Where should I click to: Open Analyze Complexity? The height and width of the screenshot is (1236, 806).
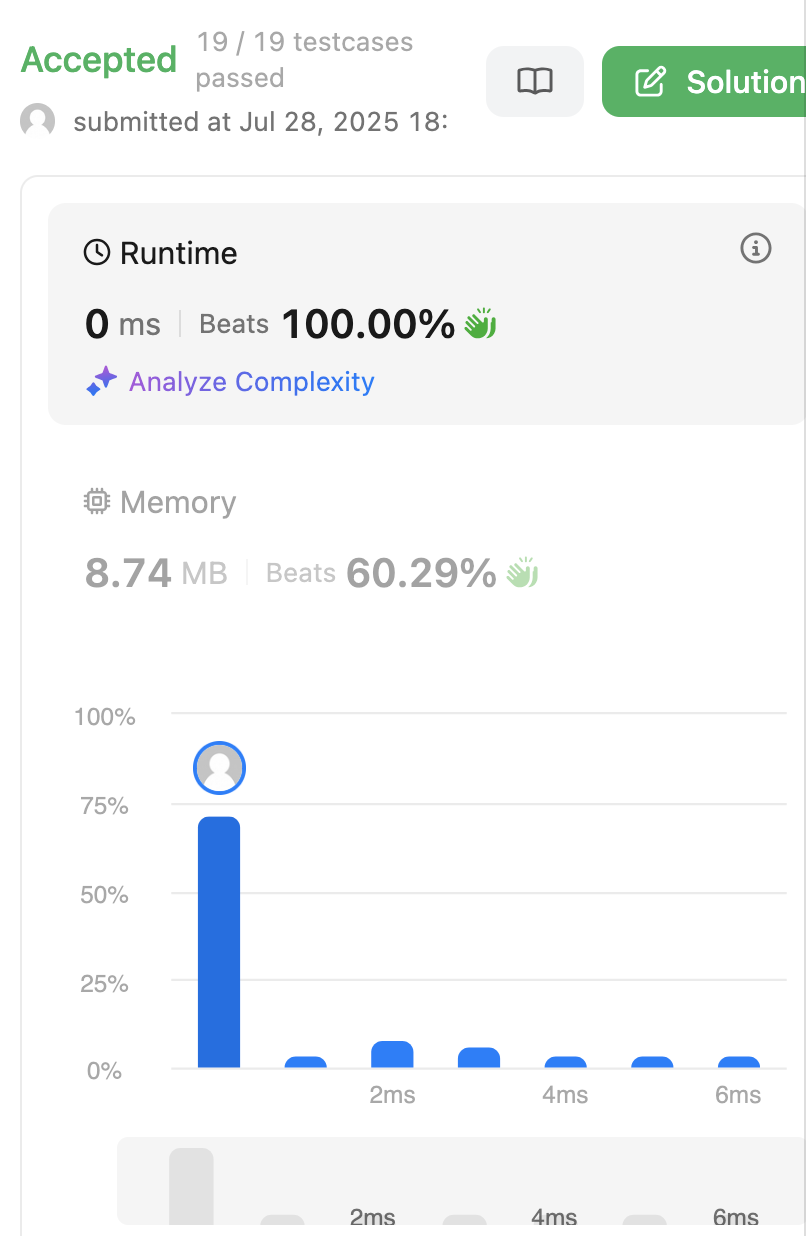251,381
